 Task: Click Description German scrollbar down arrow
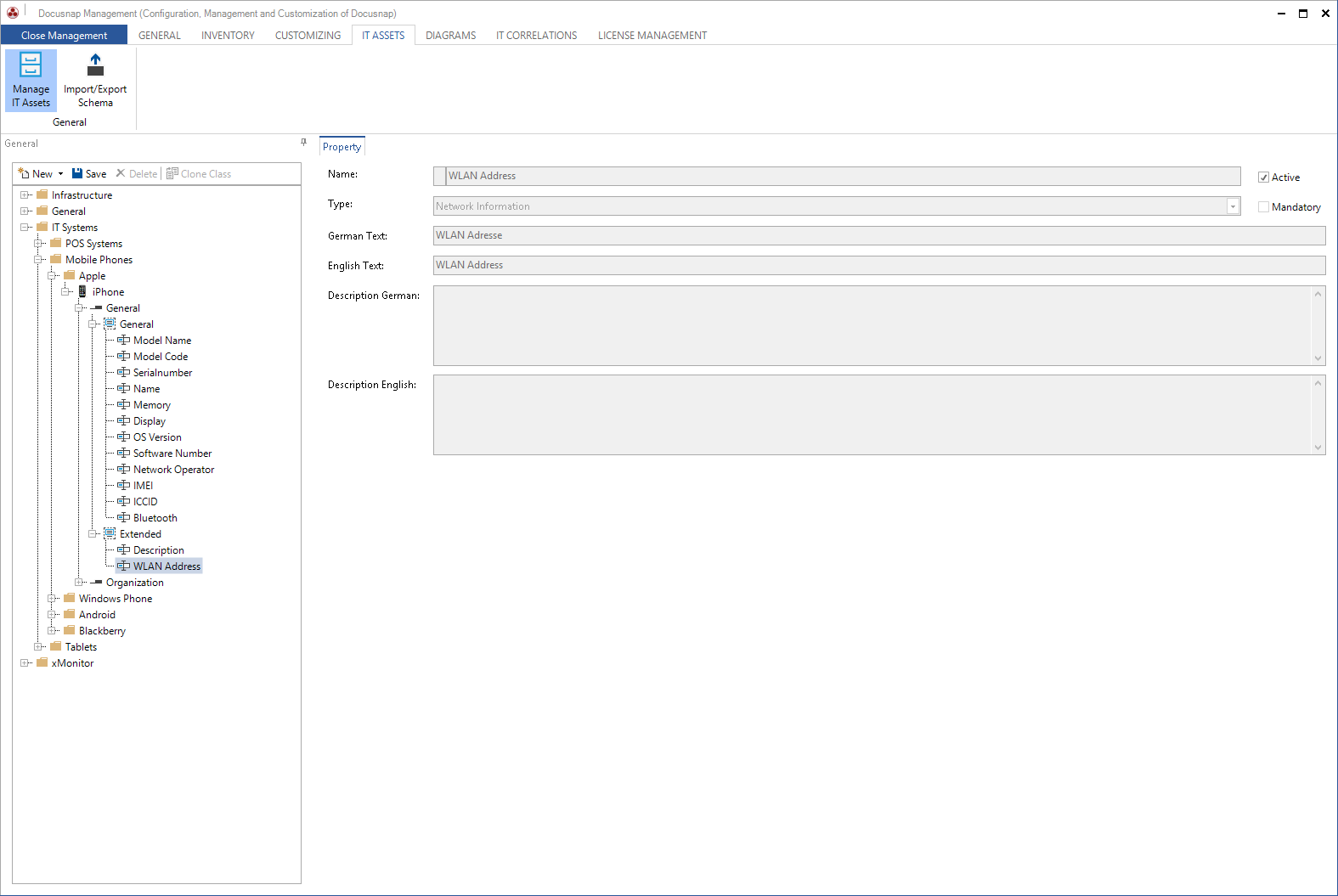1318,358
